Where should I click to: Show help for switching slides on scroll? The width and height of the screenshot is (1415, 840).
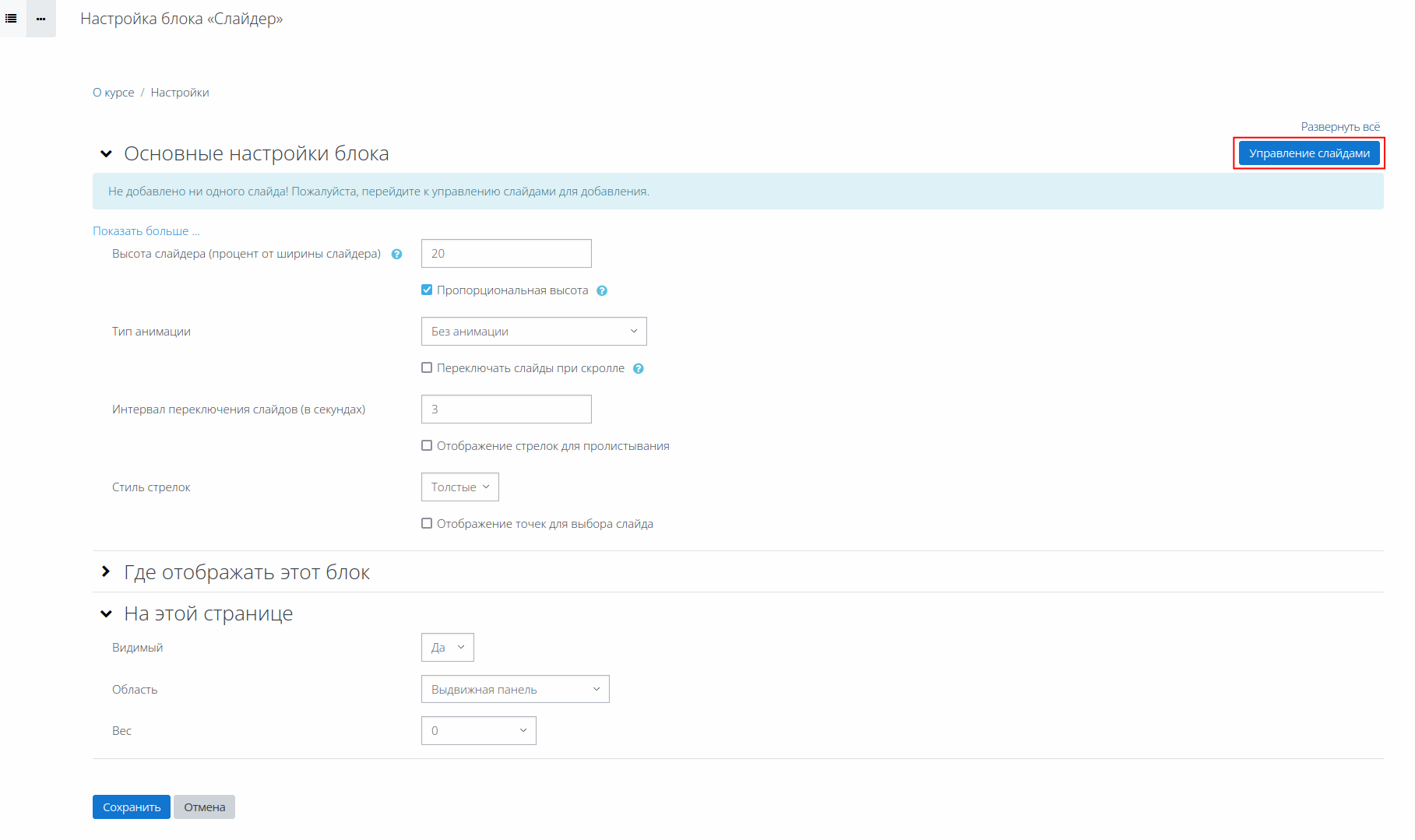[x=639, y=368]
